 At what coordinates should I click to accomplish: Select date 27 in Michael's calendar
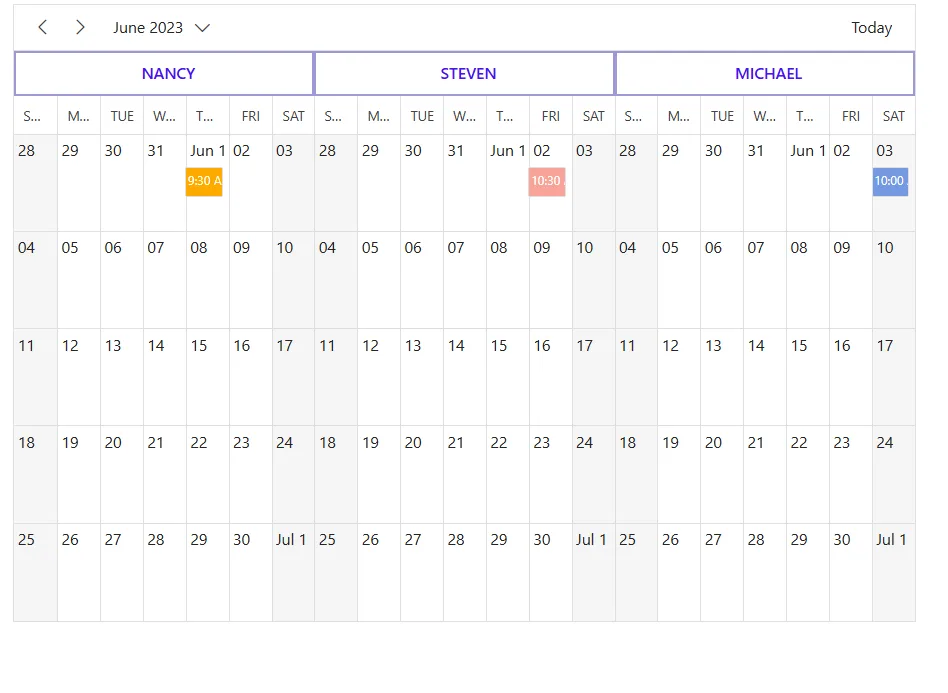coord(722,573)
